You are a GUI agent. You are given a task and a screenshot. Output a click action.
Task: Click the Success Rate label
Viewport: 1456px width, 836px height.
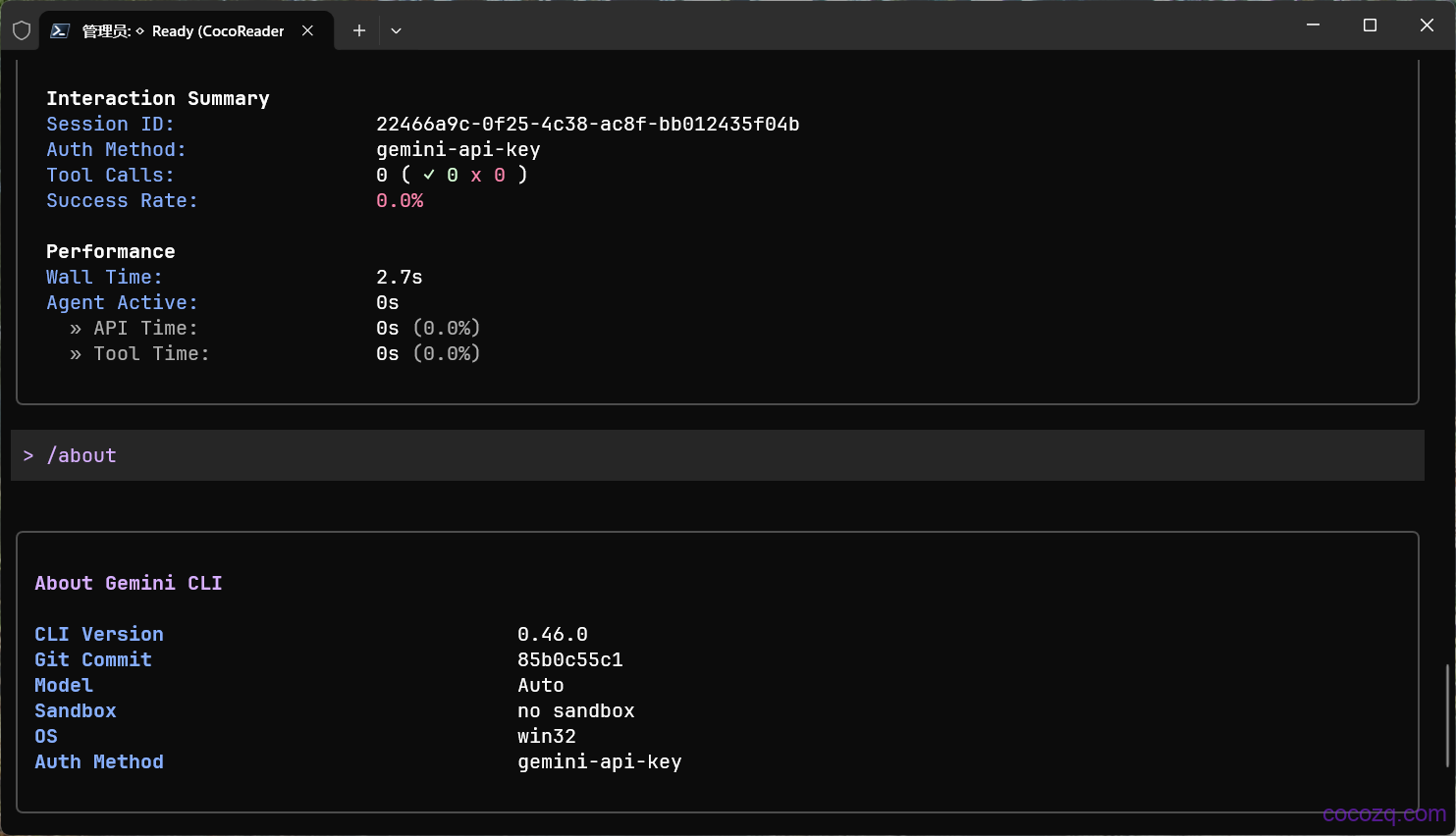[122, 200]
